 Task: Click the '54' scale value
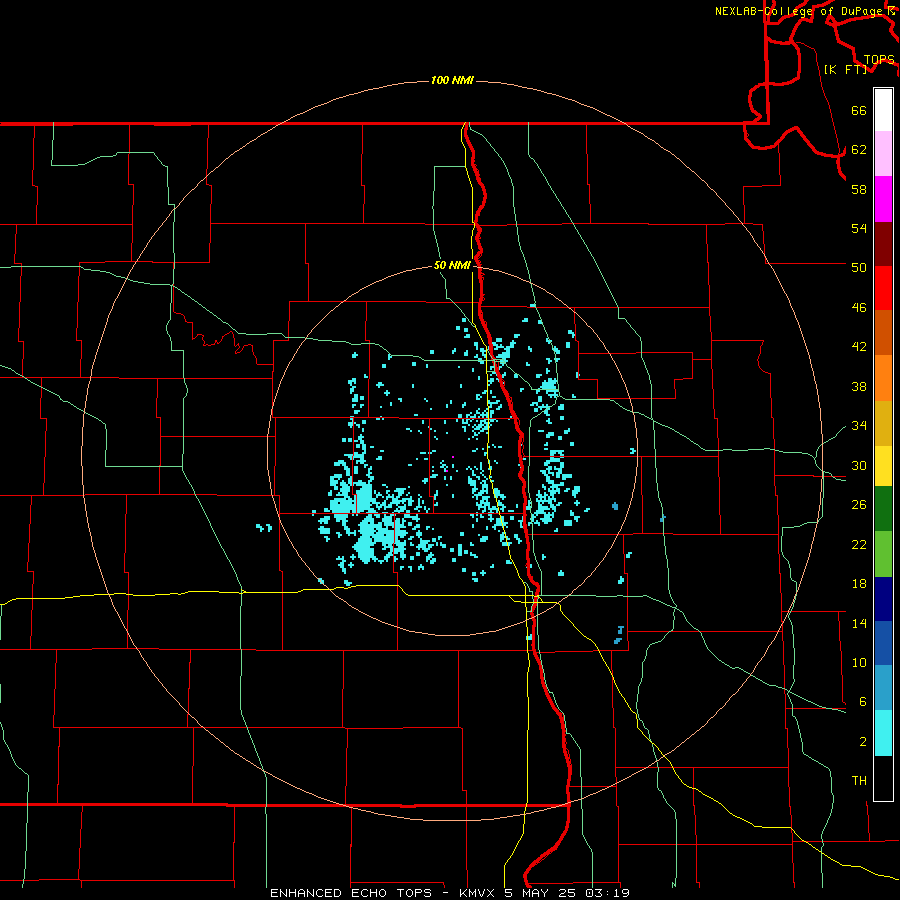[x=859, y=228]
